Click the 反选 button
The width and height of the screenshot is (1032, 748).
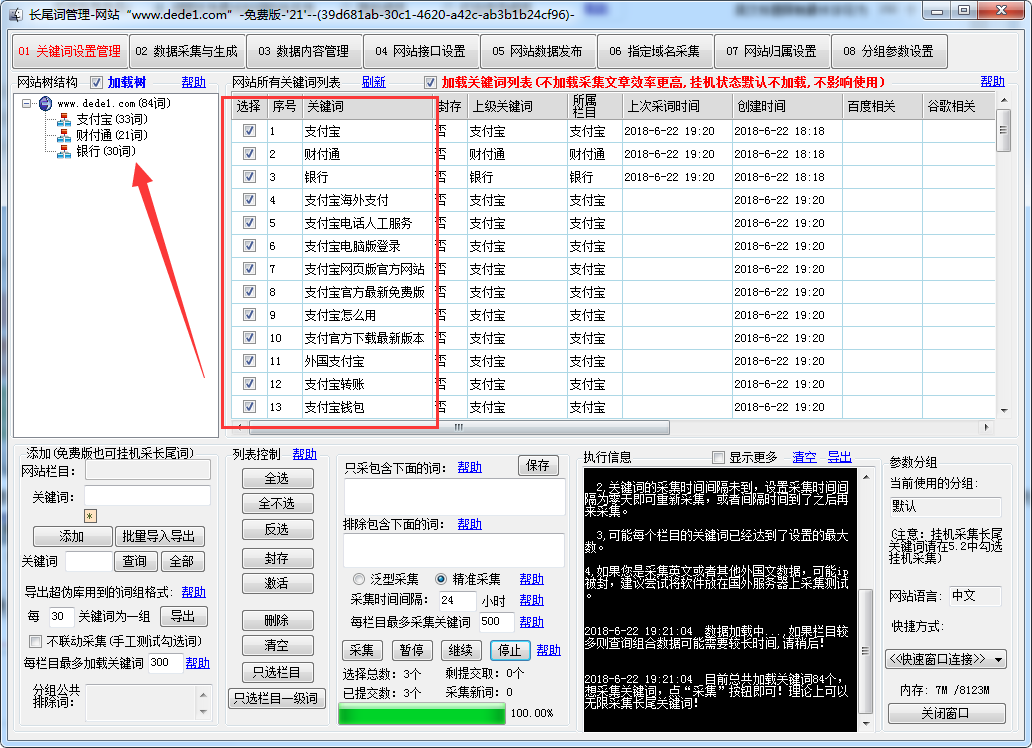[277, 529]
